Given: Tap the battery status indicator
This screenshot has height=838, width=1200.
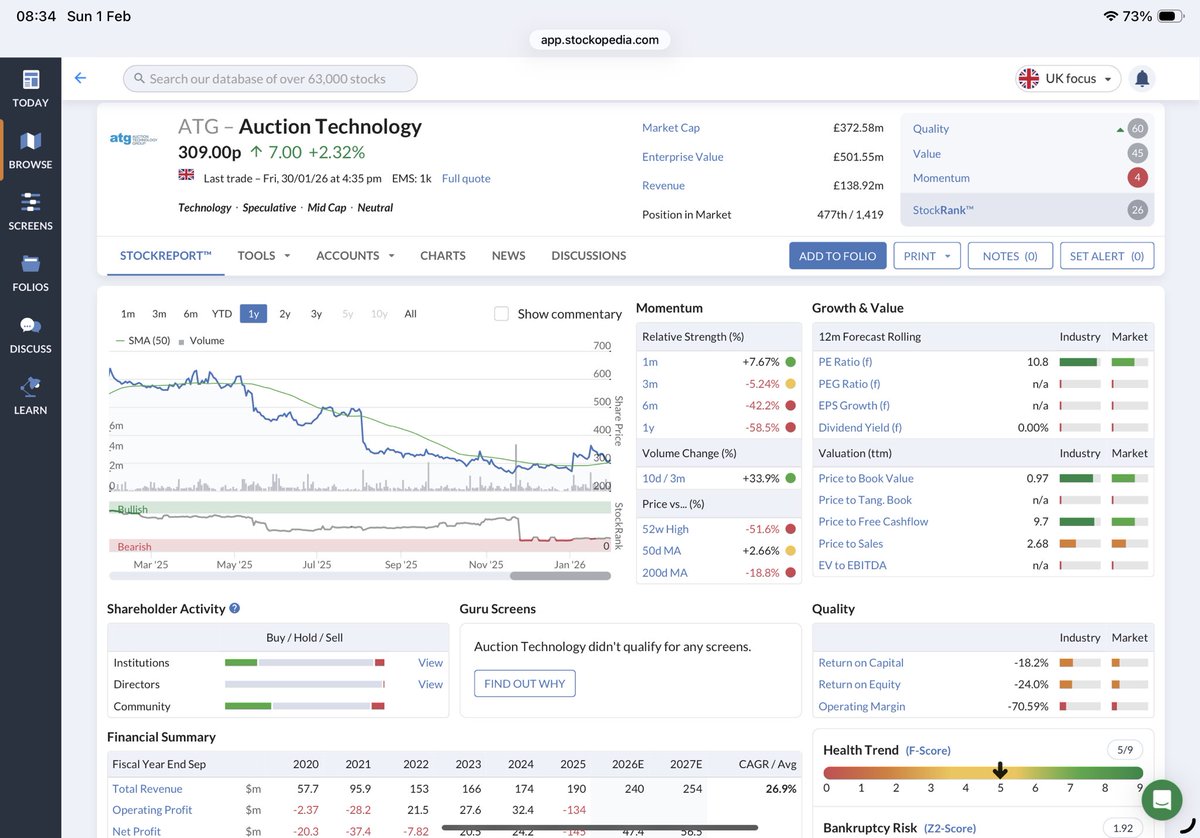Looking at the screenshot, I should coord(1169,16).
